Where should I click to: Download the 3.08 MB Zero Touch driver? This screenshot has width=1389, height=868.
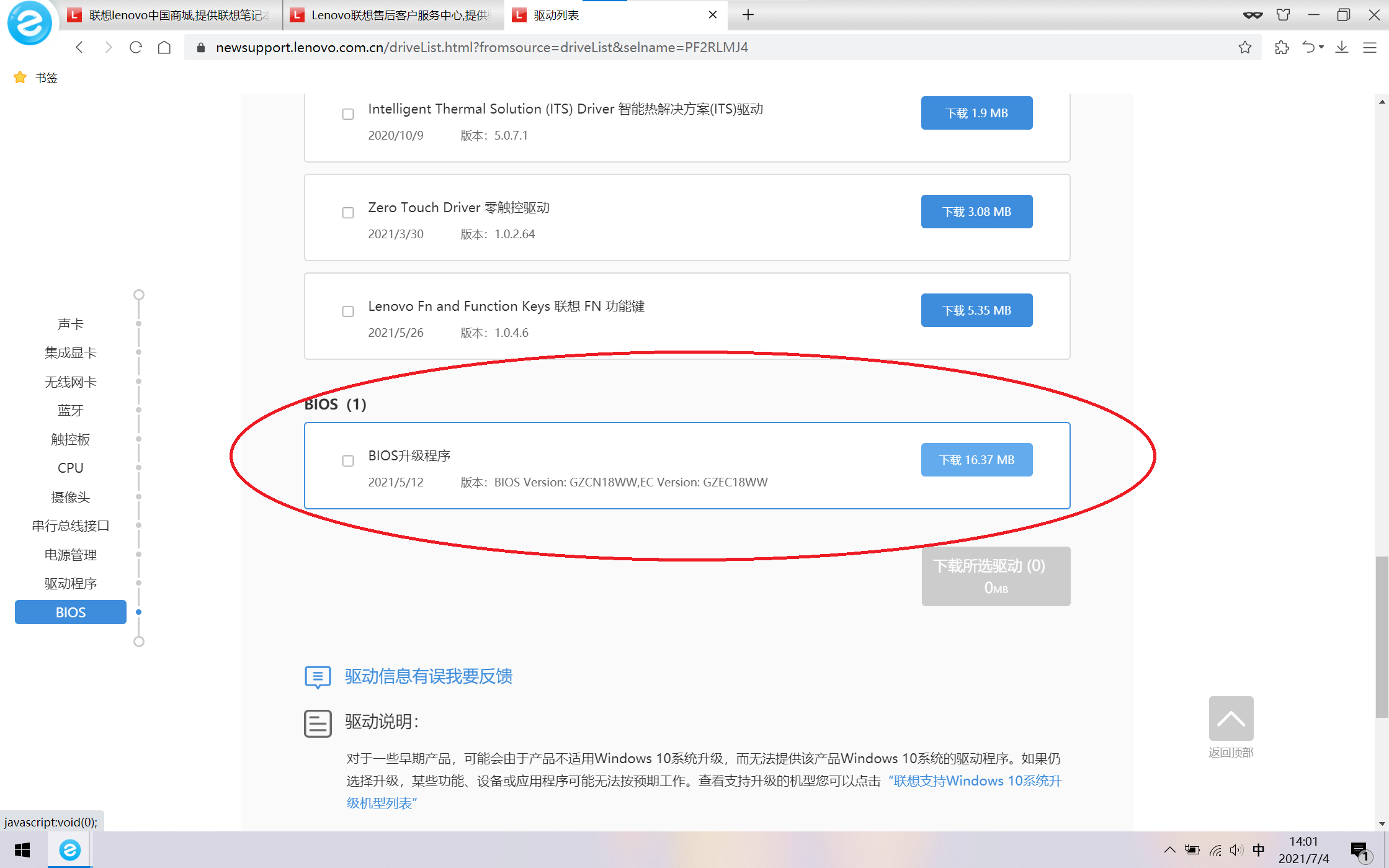976,212
